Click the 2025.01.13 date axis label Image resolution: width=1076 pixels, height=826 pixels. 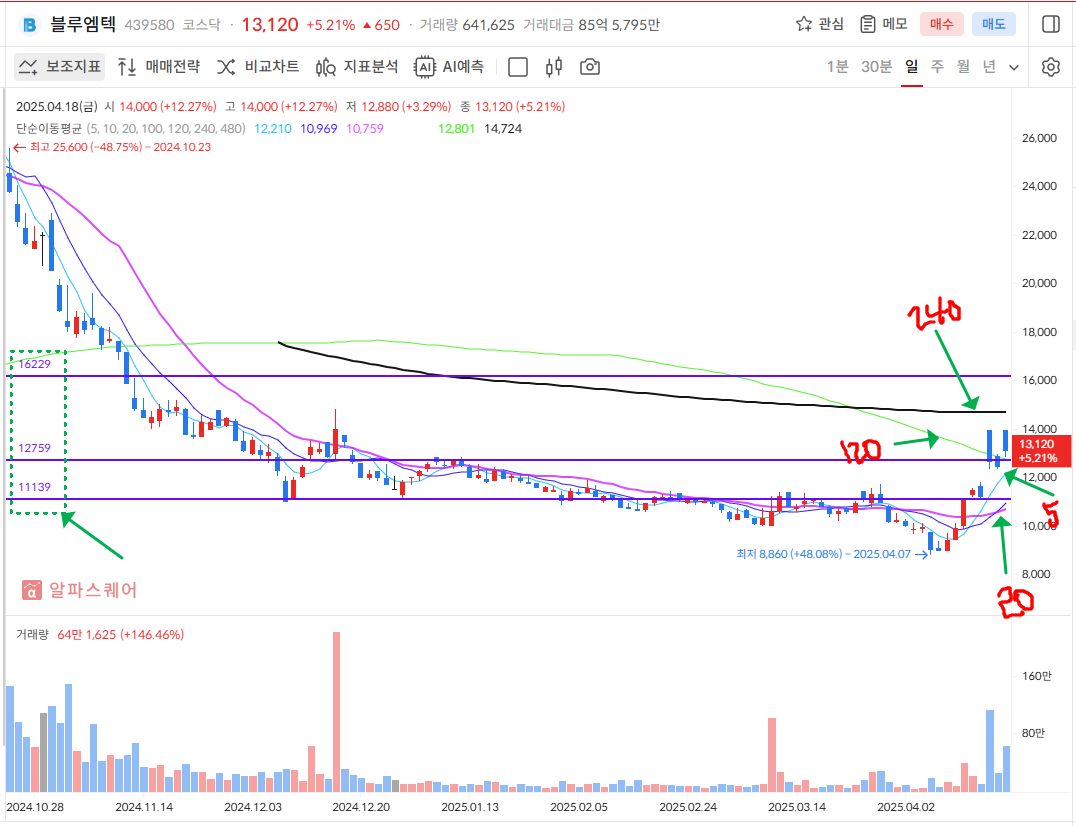point(470,807)
